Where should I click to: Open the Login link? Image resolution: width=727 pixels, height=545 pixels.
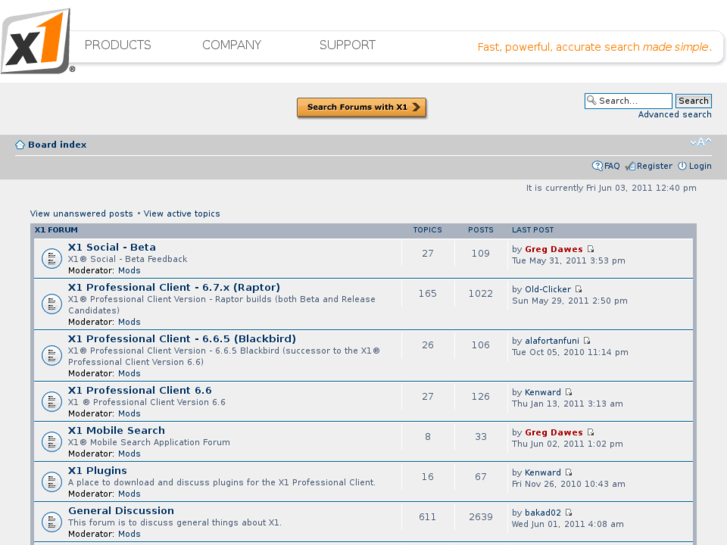pyautogui.click(x=700, y=166)
